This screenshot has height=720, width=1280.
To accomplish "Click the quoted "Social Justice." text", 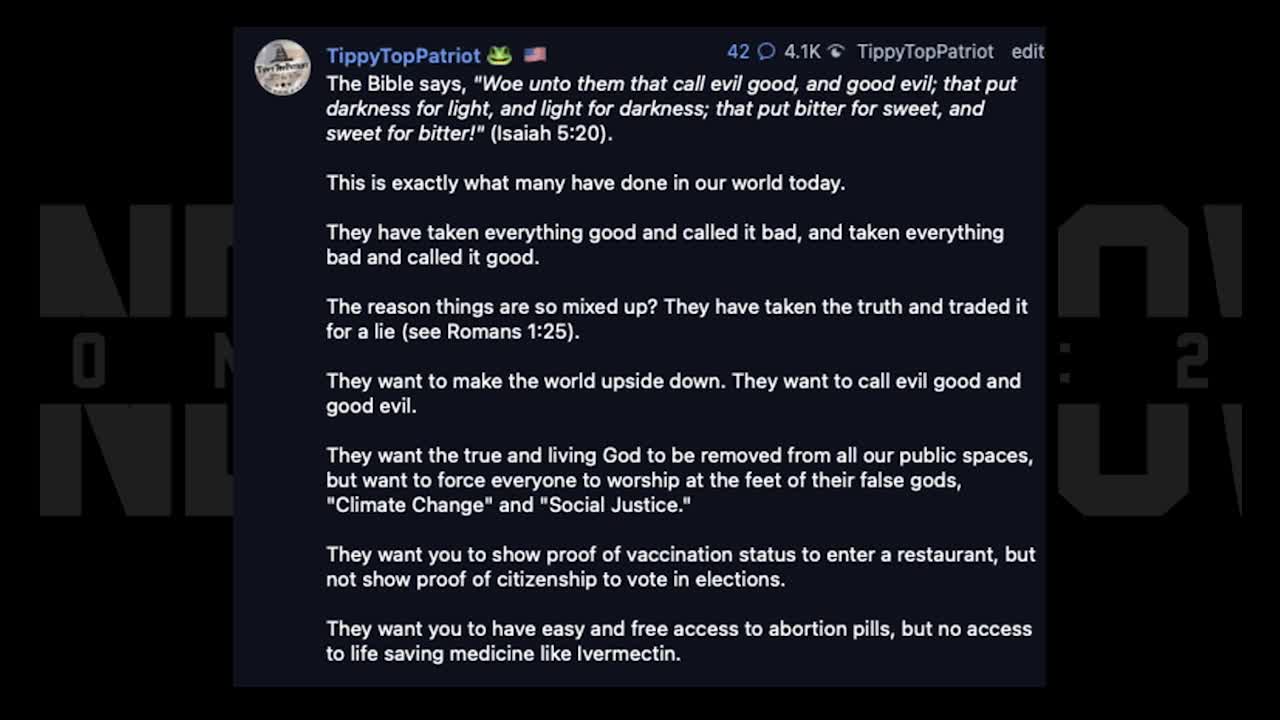I will tap(615, 505).
